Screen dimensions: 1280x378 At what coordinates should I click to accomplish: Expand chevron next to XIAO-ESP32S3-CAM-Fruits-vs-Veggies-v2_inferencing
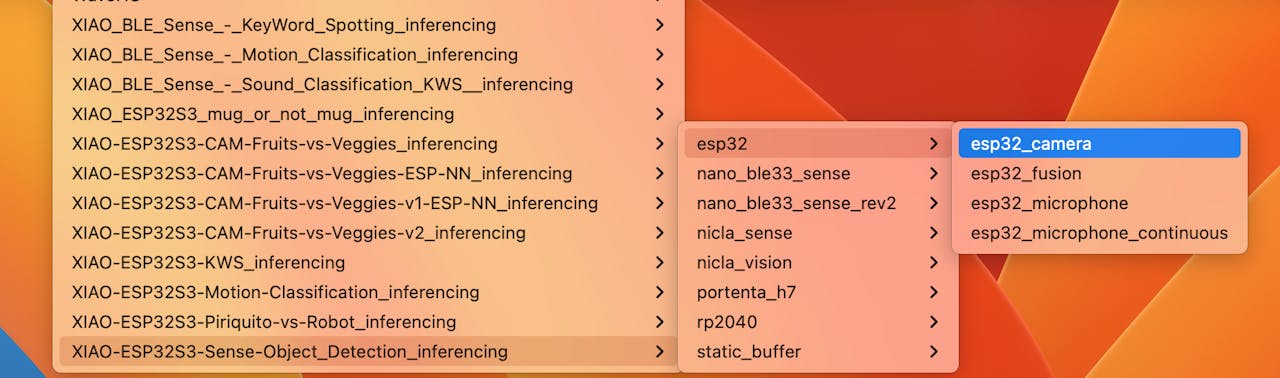point(659,233)
